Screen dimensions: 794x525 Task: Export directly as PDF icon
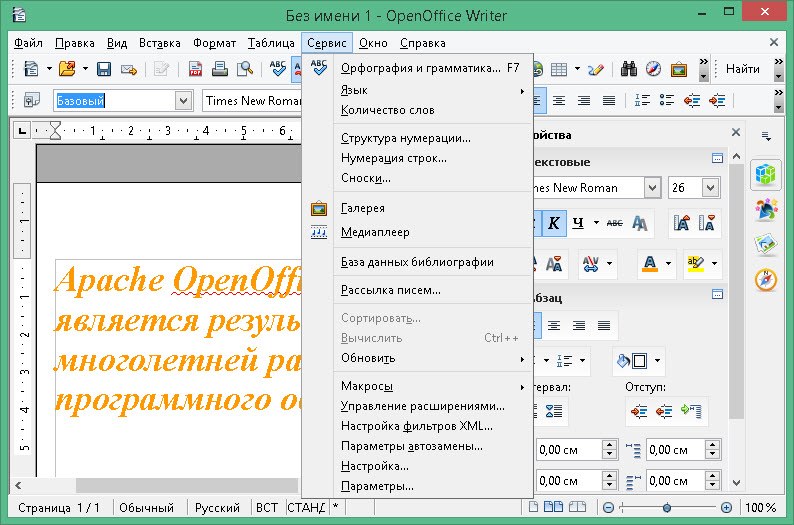point(195,69)
